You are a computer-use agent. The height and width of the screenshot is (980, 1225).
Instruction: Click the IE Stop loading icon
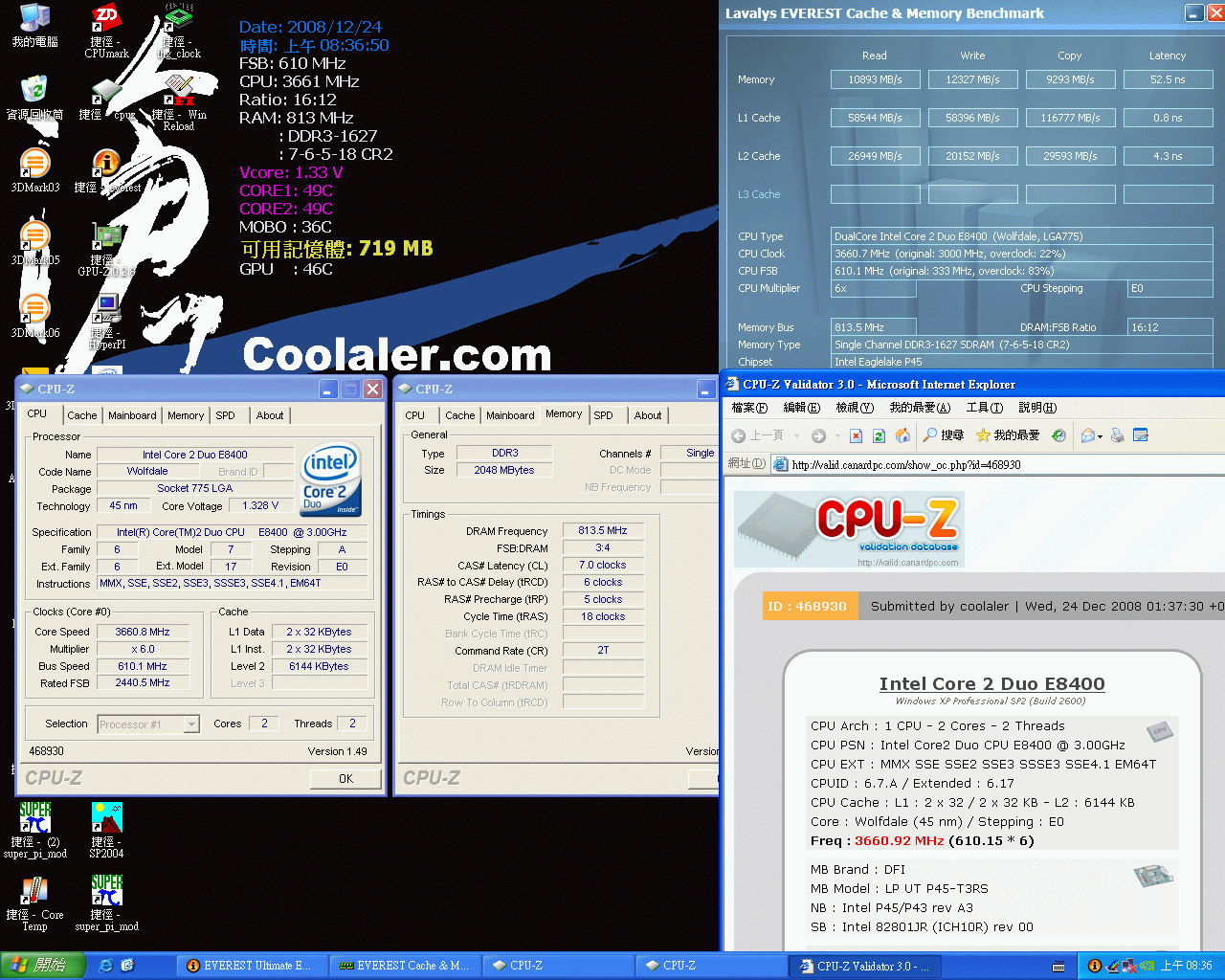pos(856,435)
